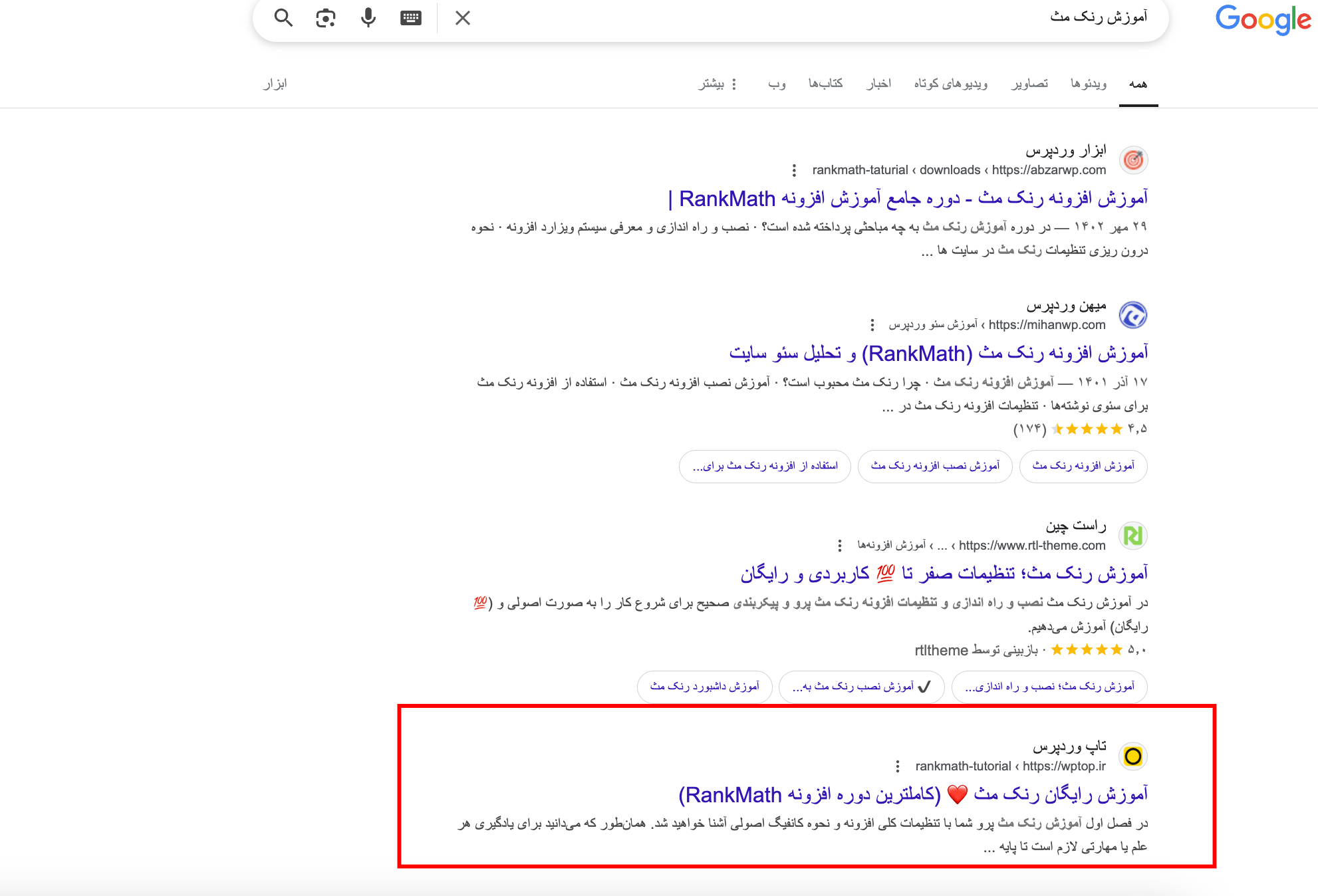Expand the بیشتر more menu
This screenshot has height=896, width=1318.
point(718,84)
